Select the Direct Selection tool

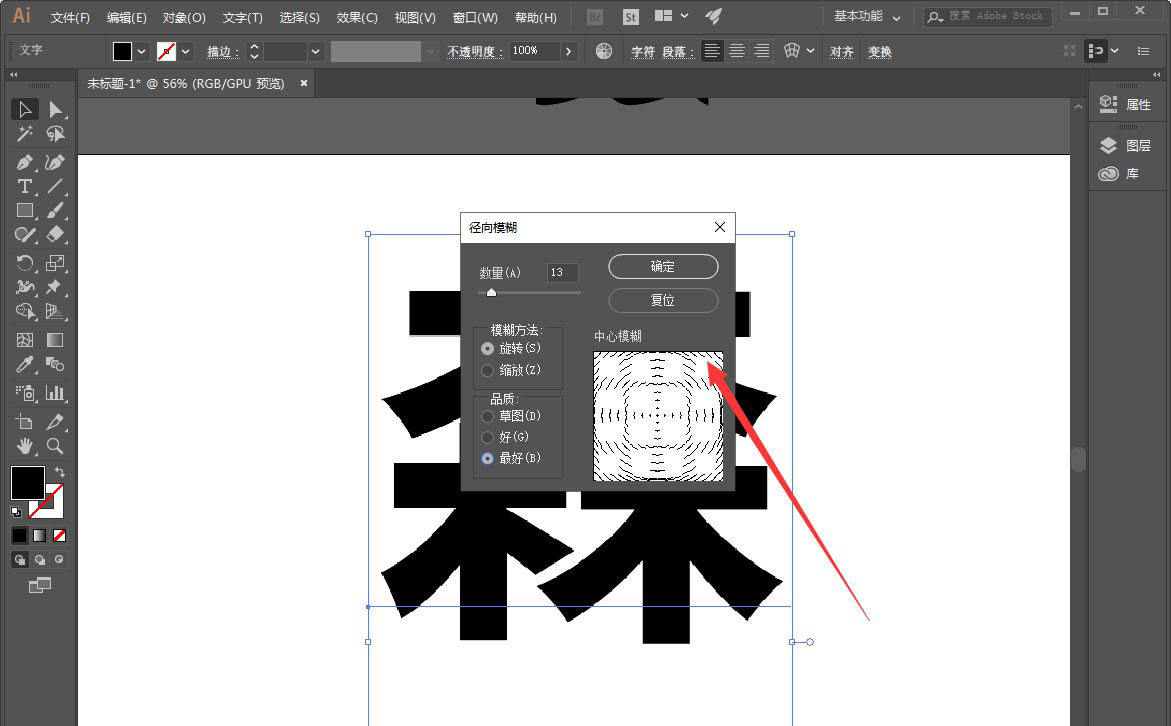click(55, 110)
